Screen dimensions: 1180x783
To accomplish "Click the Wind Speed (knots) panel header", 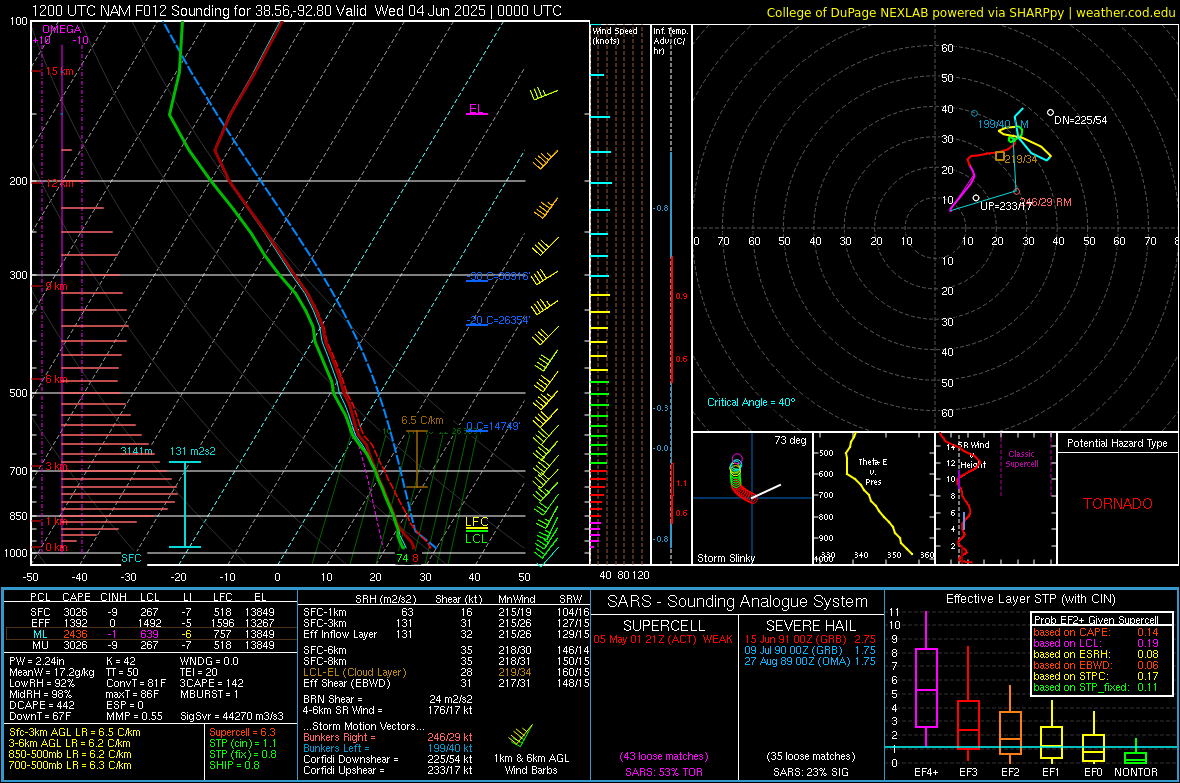I will coord(615,35).
